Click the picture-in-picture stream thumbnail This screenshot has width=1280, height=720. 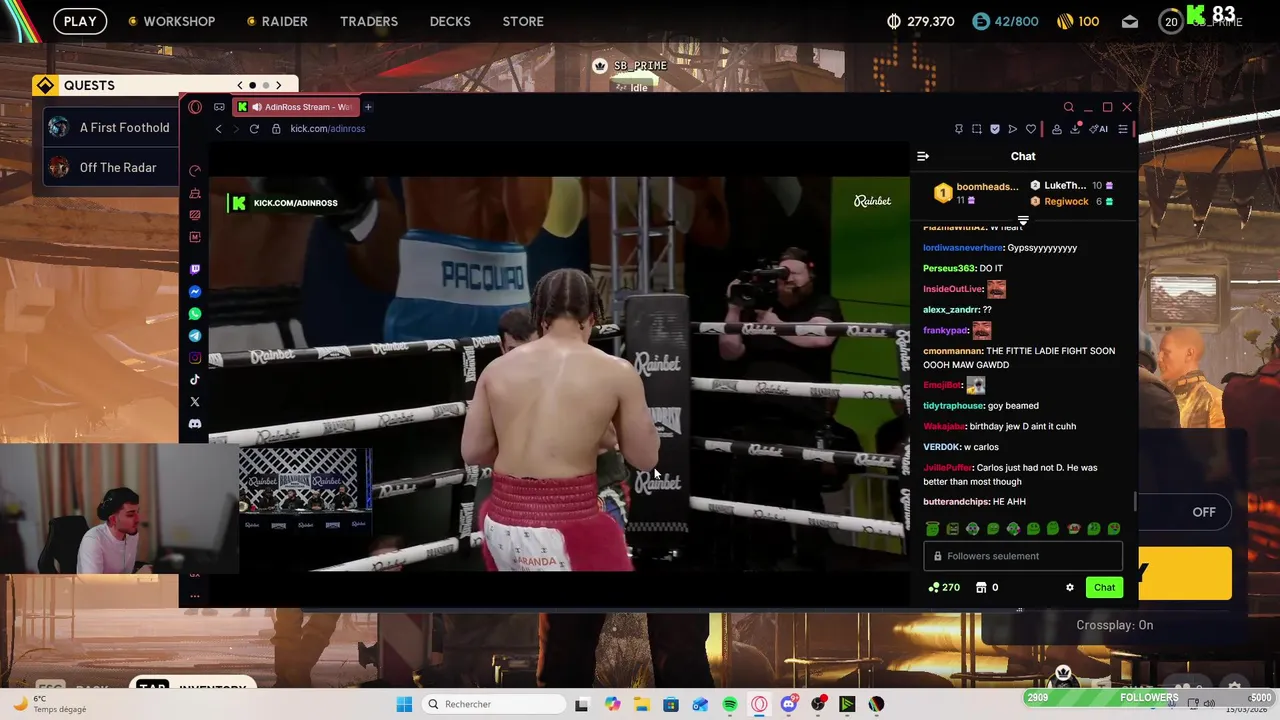(305, 490)
